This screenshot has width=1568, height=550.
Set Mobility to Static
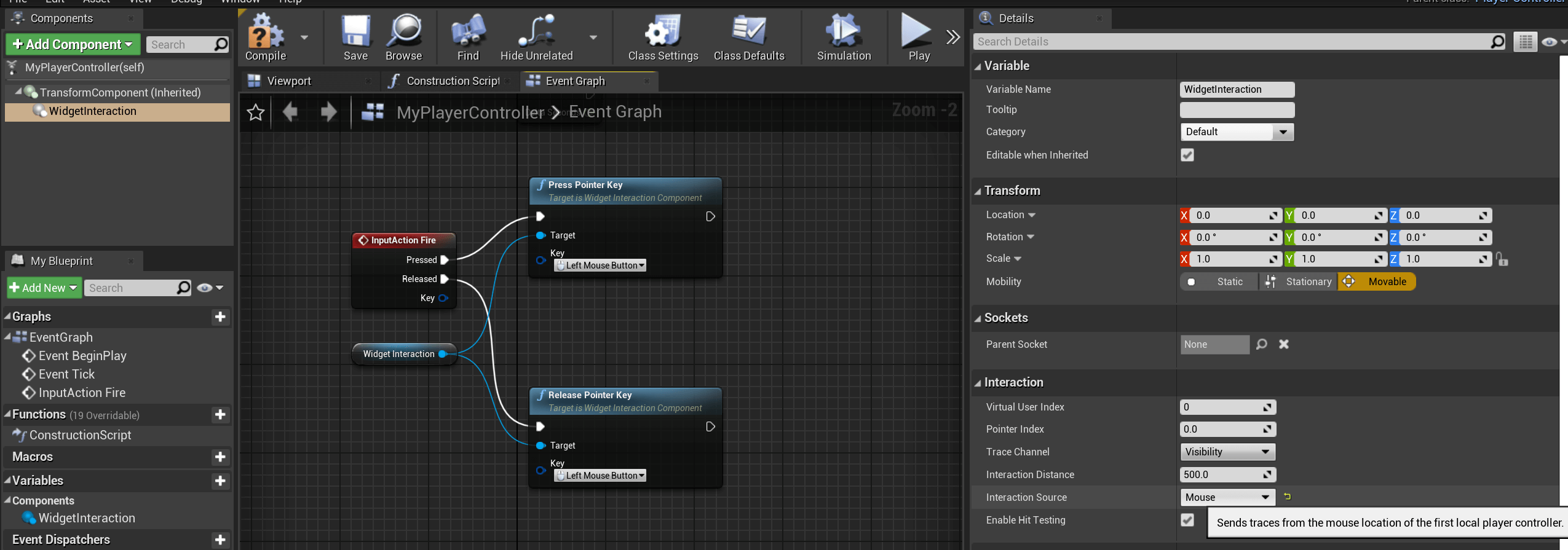(x=1219, y=281)
